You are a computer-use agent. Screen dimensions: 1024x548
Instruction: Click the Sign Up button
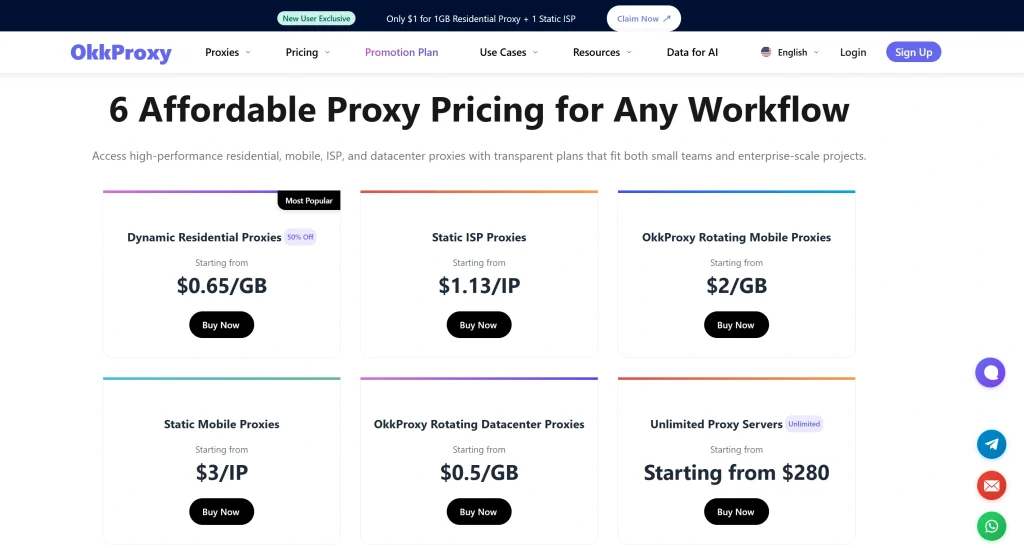click(x=913, y=52)
